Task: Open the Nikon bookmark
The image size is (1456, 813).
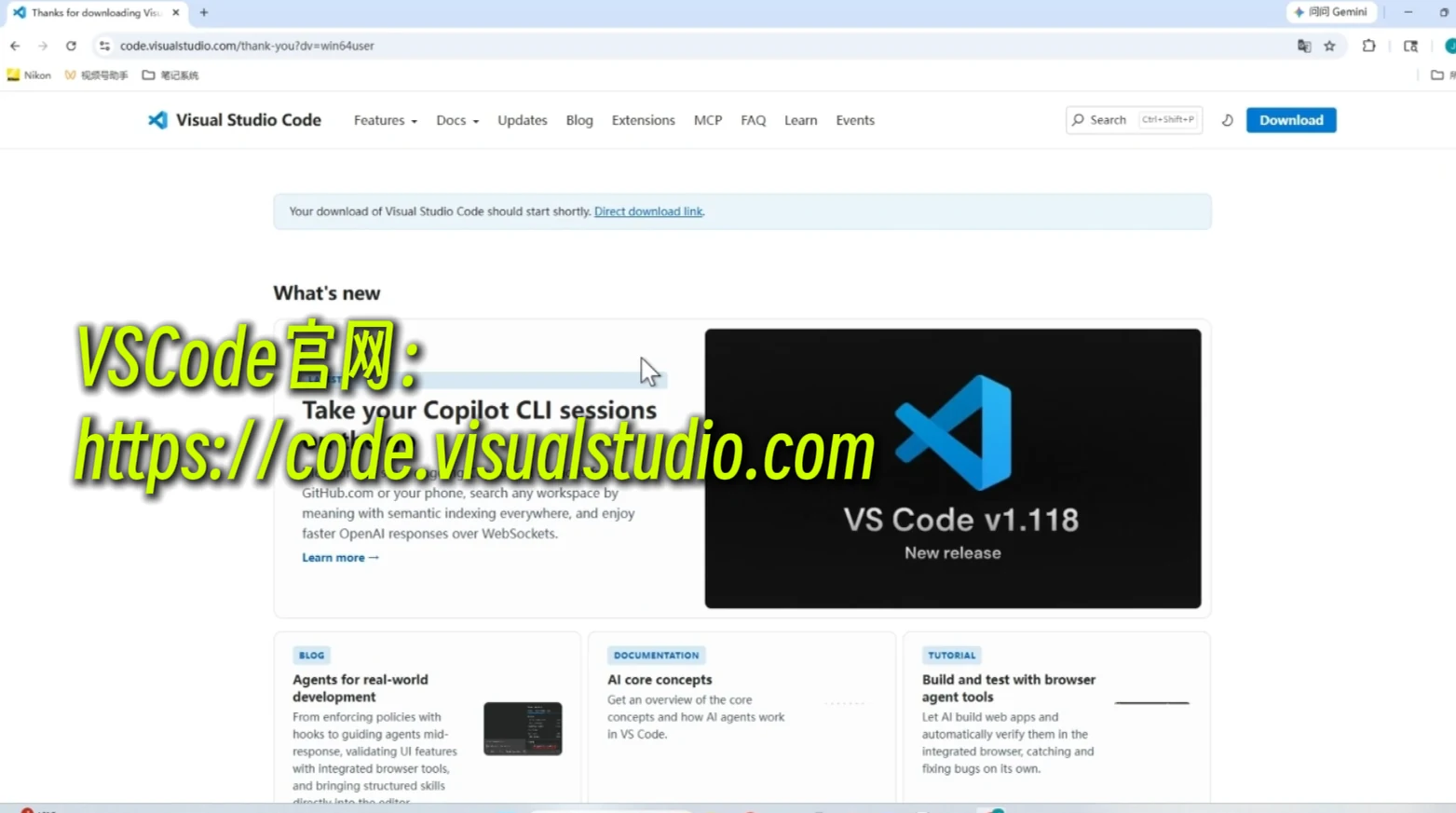Action: (29, 75)
